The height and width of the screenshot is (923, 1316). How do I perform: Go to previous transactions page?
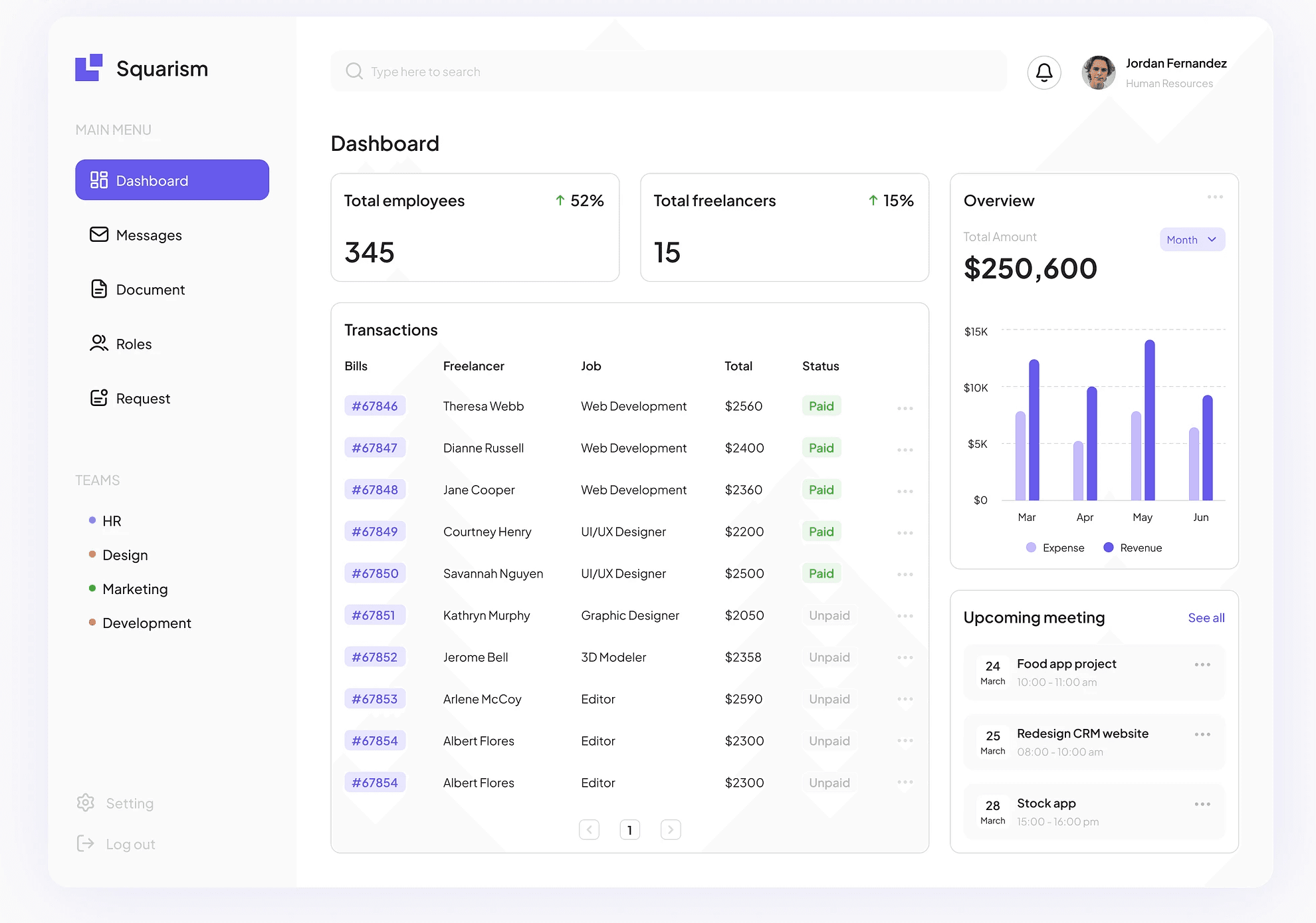click(x=589, y=829)
